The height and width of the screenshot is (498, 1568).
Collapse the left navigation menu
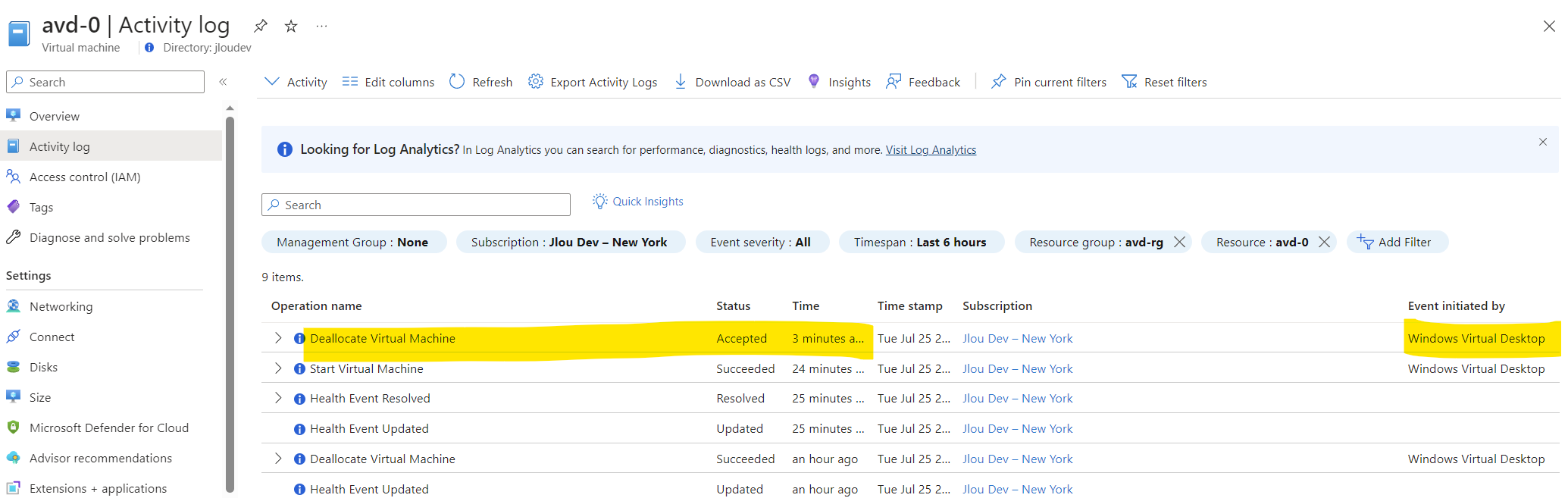pos(223,82)
